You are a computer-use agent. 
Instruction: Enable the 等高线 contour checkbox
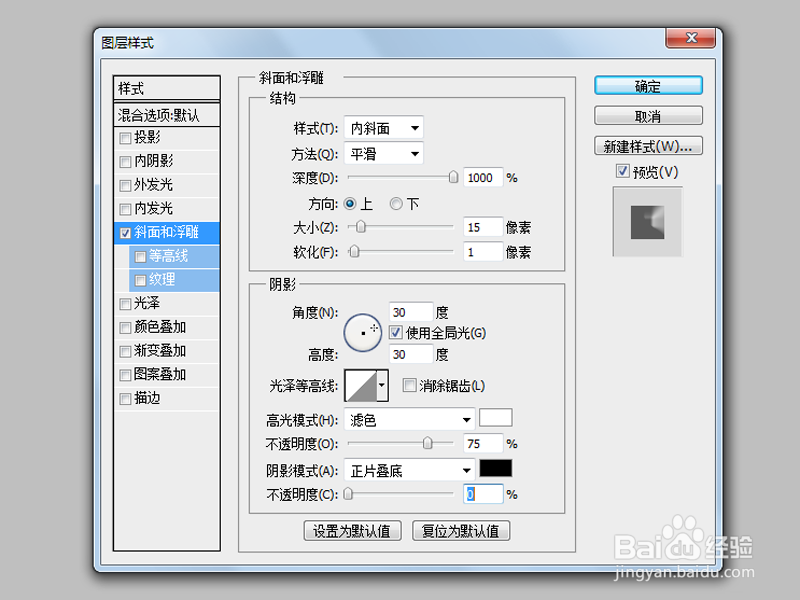tap(140, 257)
